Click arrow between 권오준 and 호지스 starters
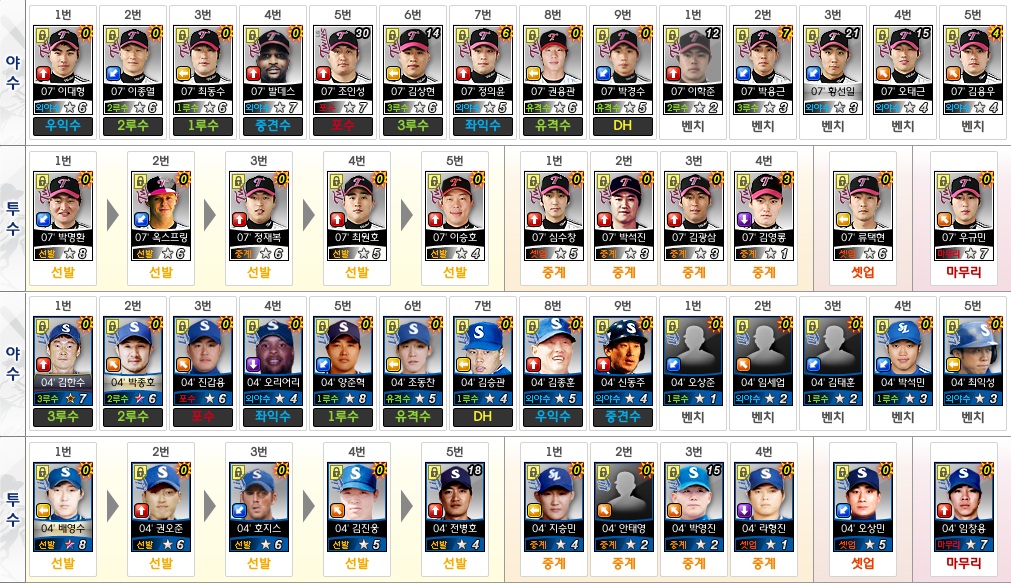This screenshot has width=1011, height=584. pyautogui.click(x=210, y=507)
